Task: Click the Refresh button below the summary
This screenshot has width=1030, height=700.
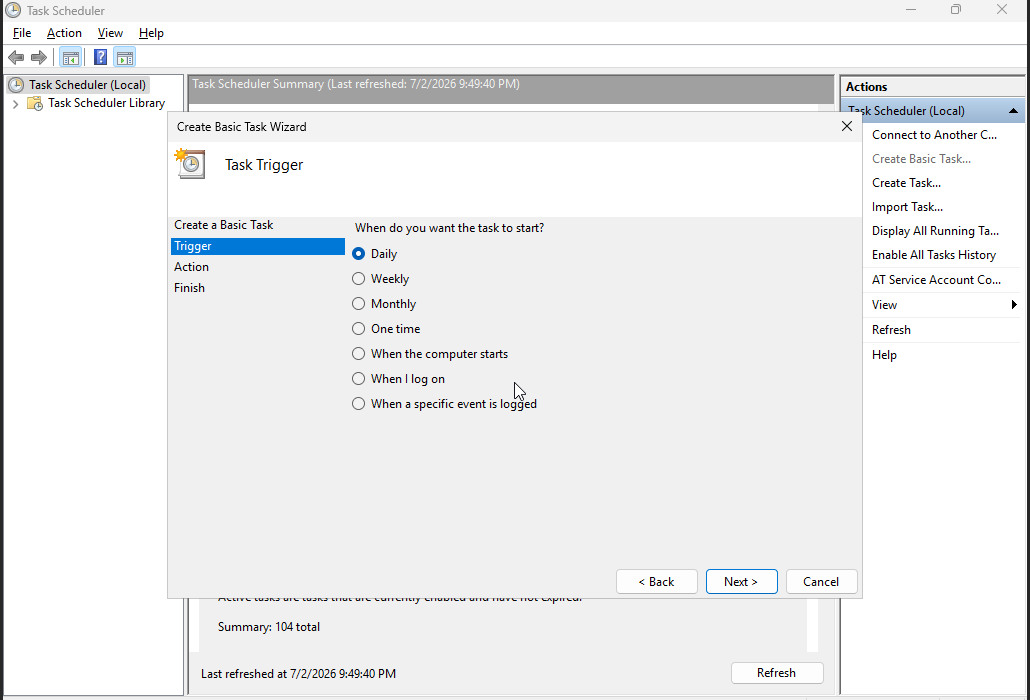Action: point(776,673)
